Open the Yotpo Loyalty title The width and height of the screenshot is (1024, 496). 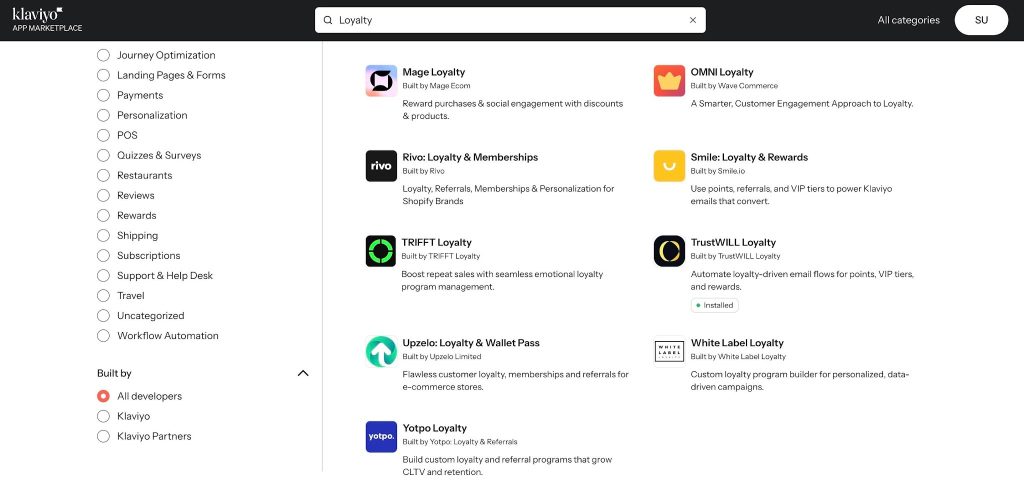[x=434, y=429]
